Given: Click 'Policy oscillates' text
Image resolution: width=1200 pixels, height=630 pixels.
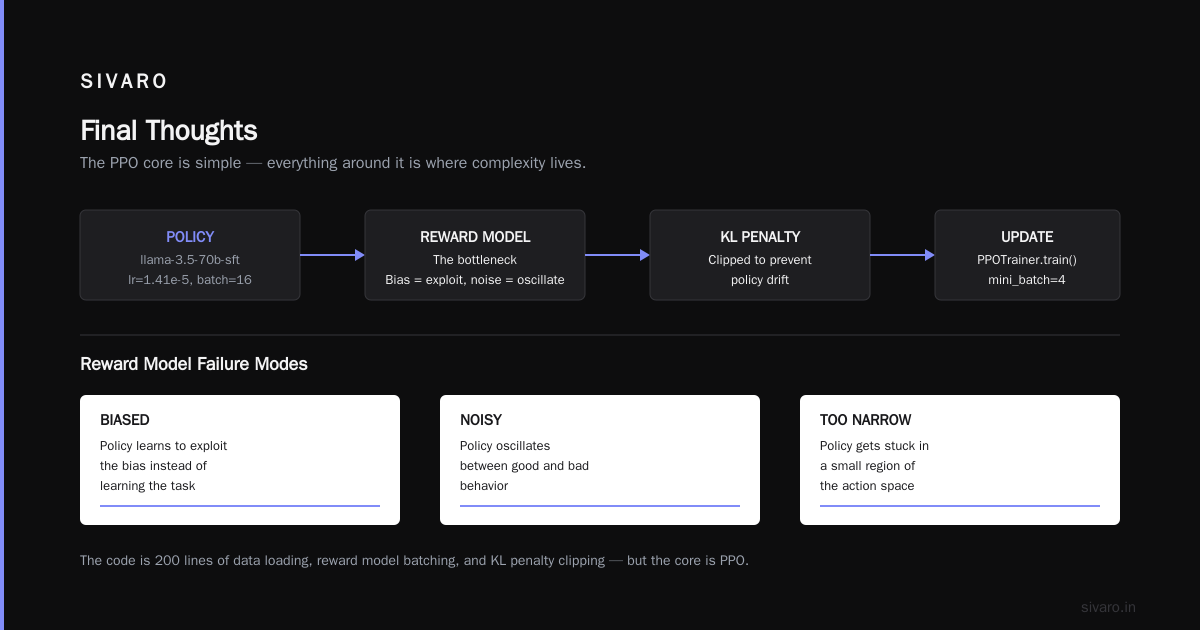Looking at the screenshot, I should point(505,446).
